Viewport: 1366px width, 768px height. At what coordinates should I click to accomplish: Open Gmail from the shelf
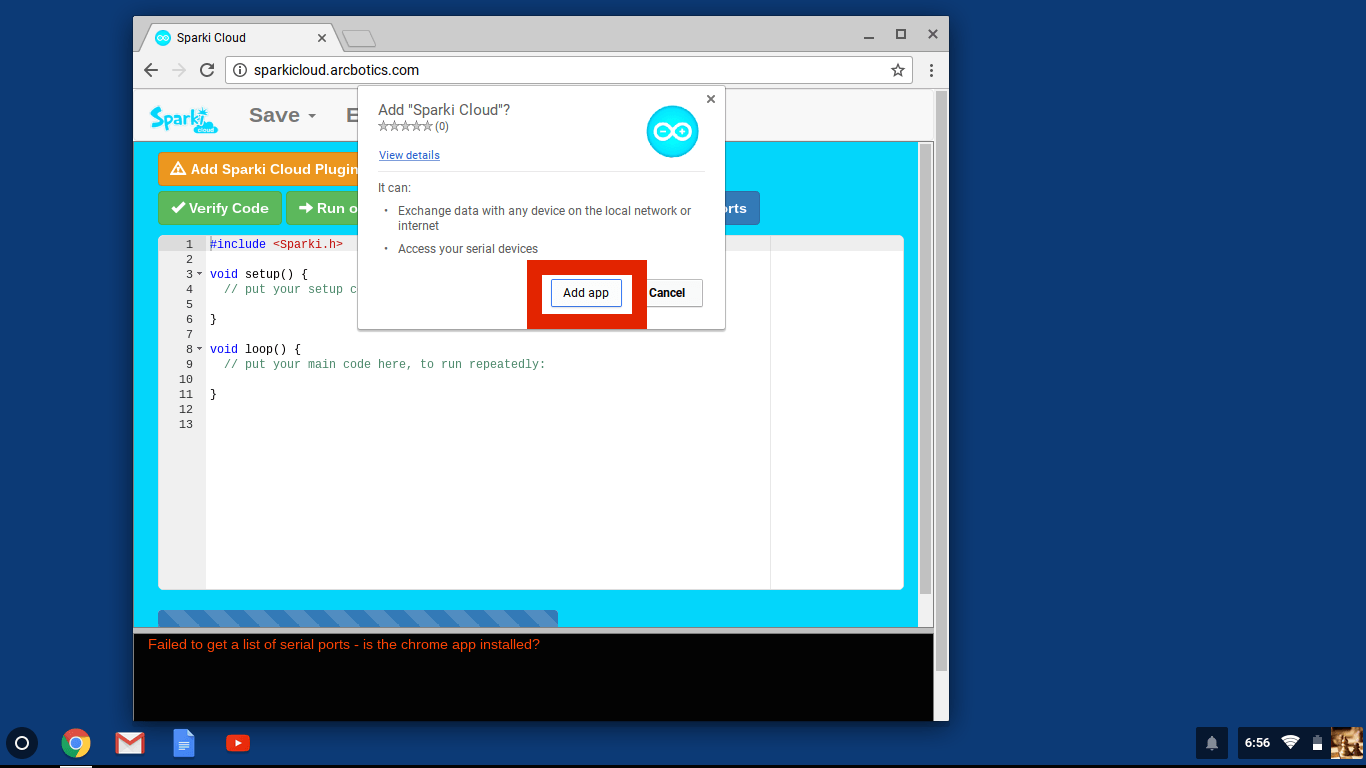(x=130, y=743)
